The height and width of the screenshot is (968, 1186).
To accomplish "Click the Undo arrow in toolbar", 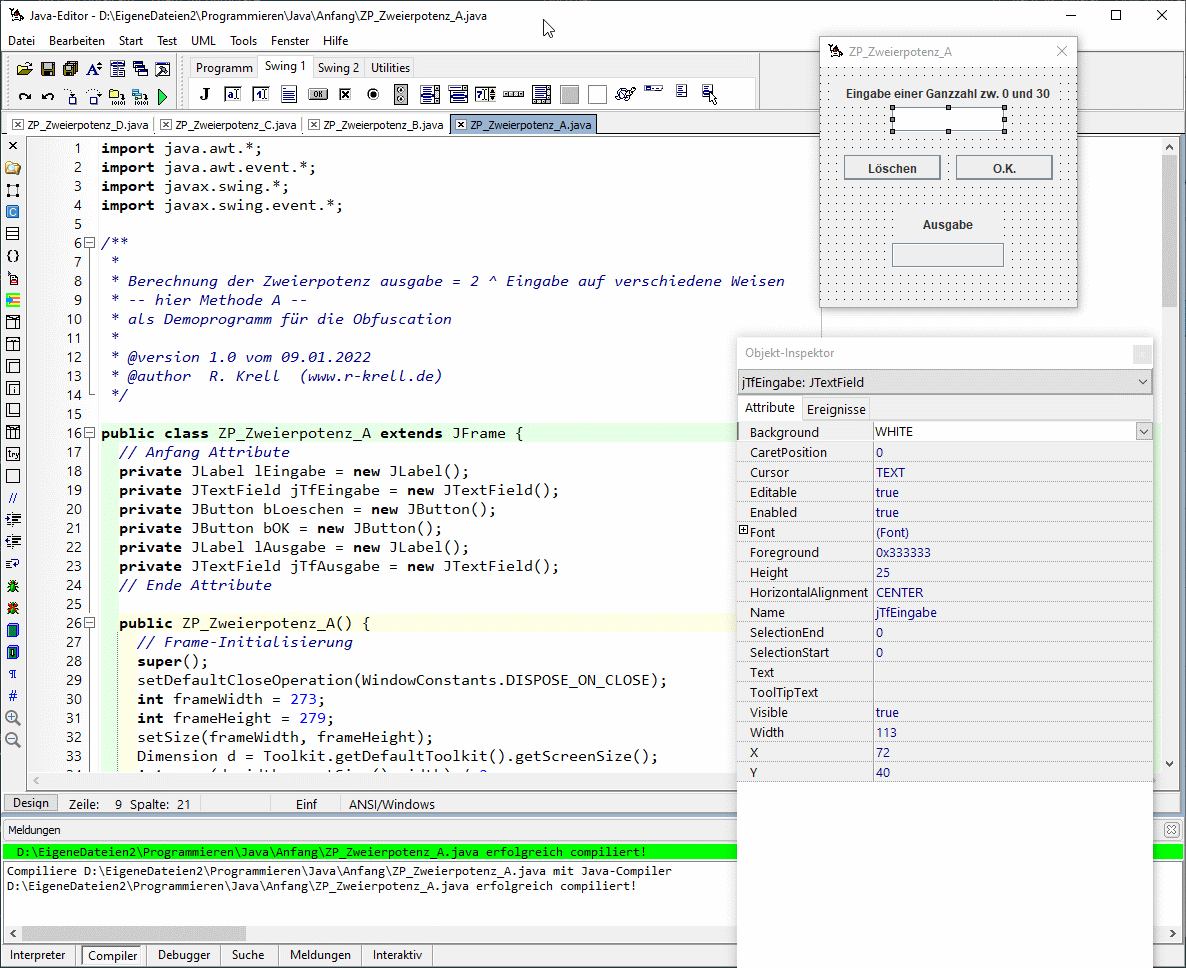I will coord(47,97).
